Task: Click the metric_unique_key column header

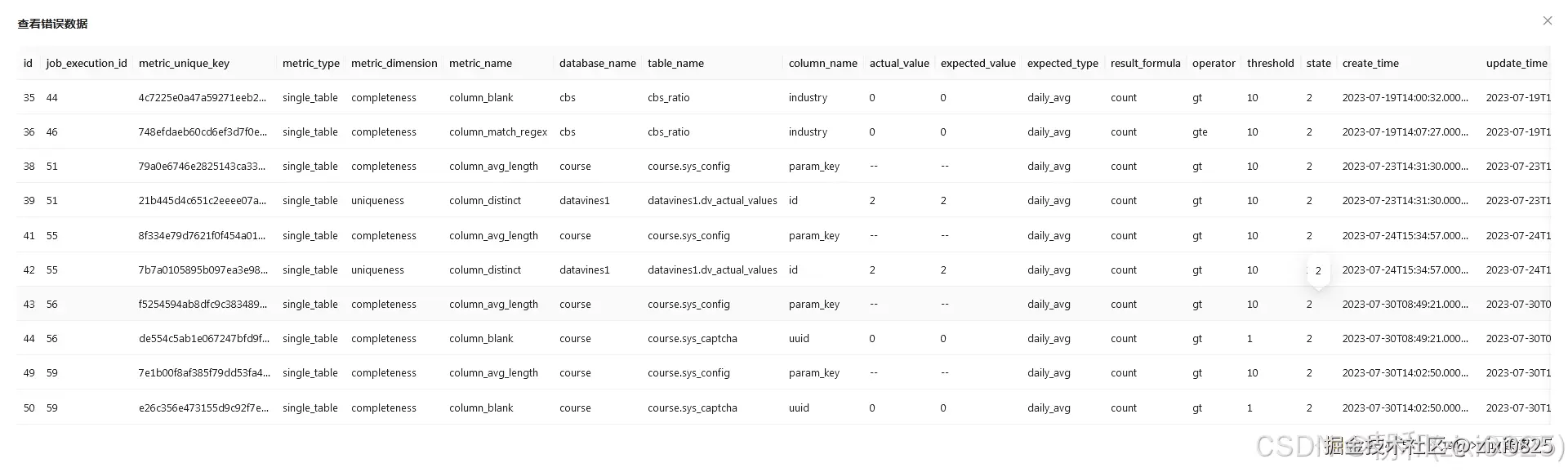Action: 184,63
